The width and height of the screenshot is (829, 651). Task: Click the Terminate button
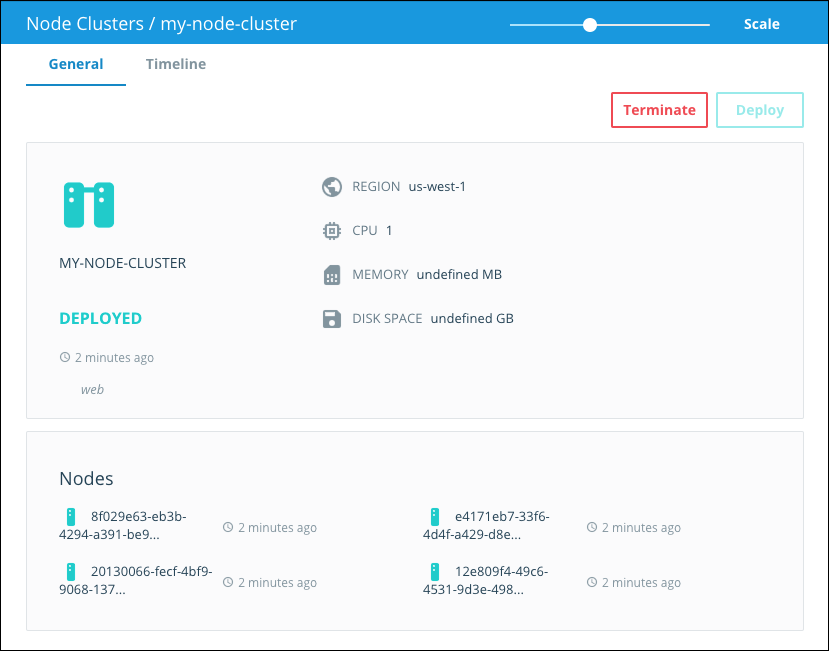coord(659,110)
